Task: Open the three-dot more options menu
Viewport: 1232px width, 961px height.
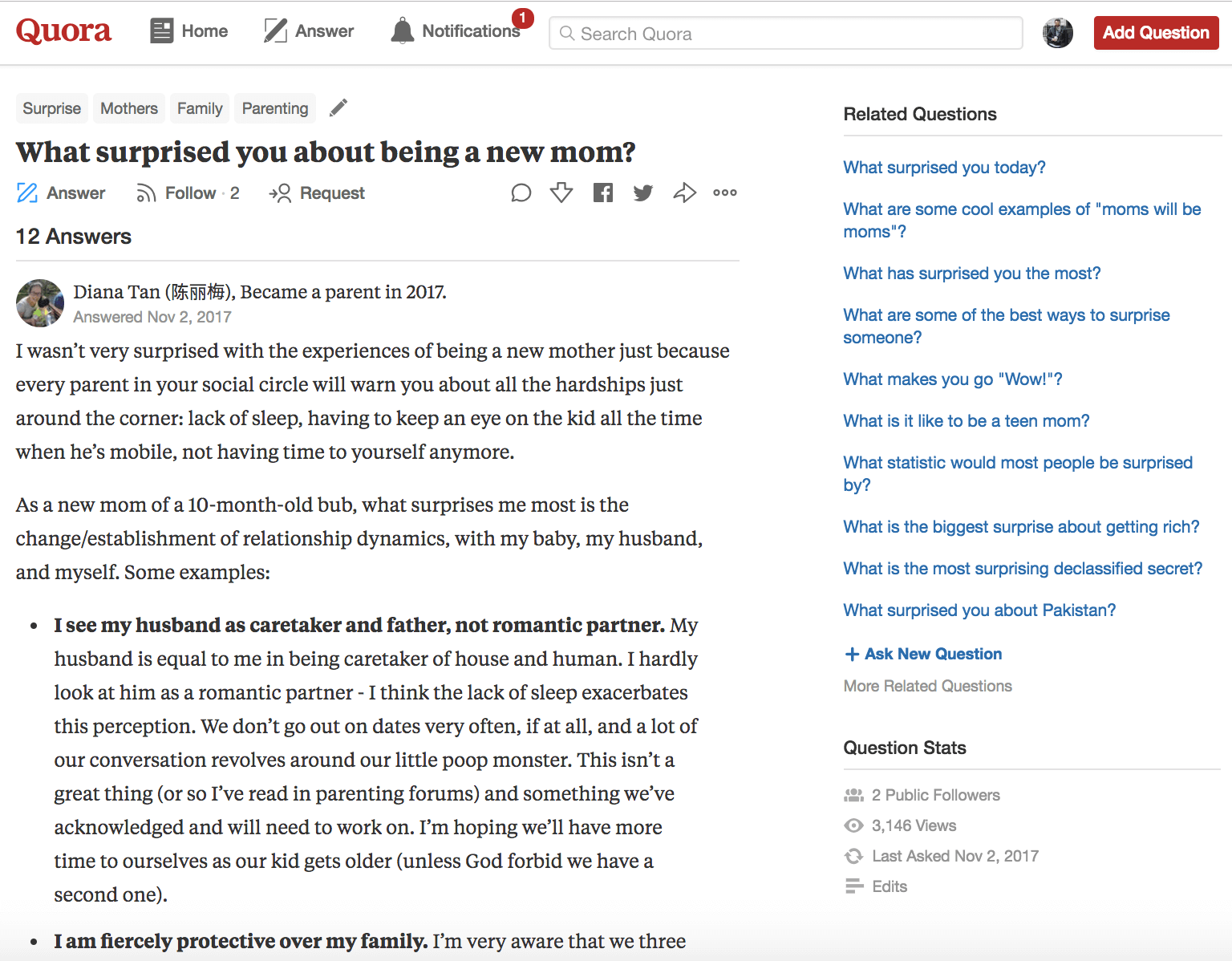Action: click(x=725, y=193)
